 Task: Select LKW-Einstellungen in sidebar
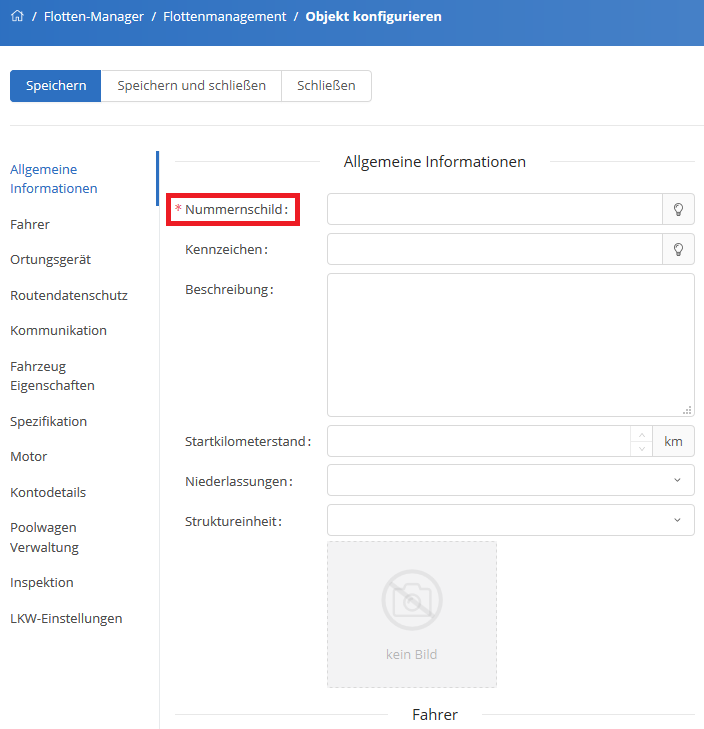[66, 618]
